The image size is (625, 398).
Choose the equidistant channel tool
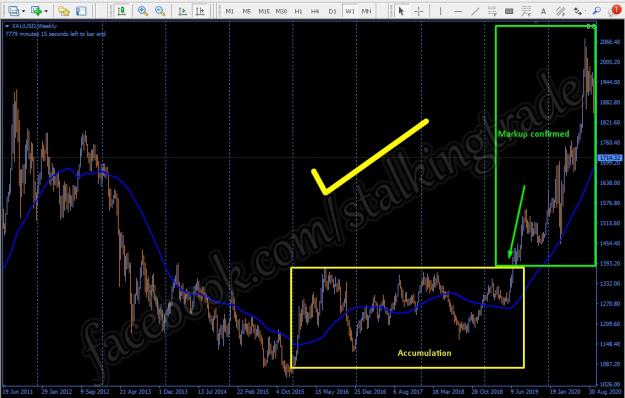[492, 11]
